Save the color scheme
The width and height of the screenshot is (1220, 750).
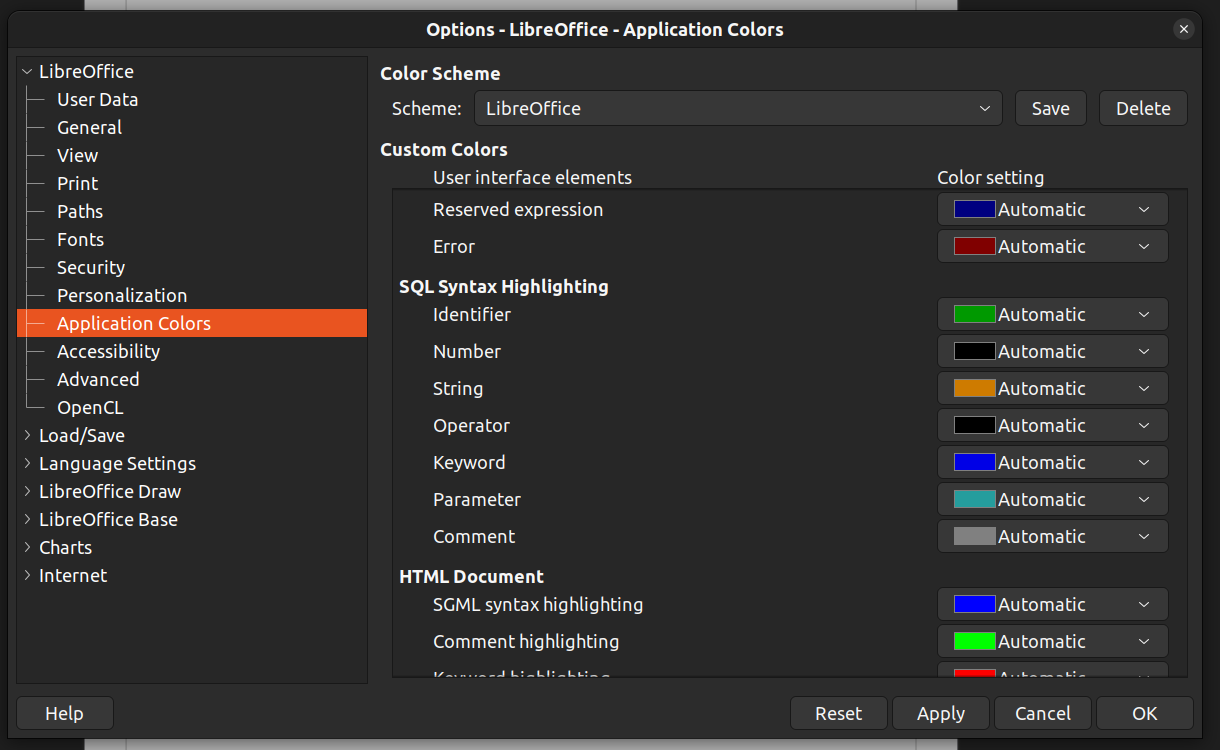click(x=1050, y=108)
